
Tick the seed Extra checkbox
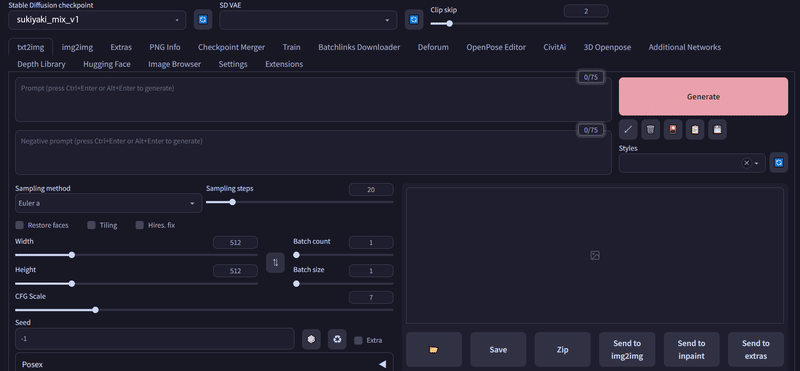click(x=358, y=340)
